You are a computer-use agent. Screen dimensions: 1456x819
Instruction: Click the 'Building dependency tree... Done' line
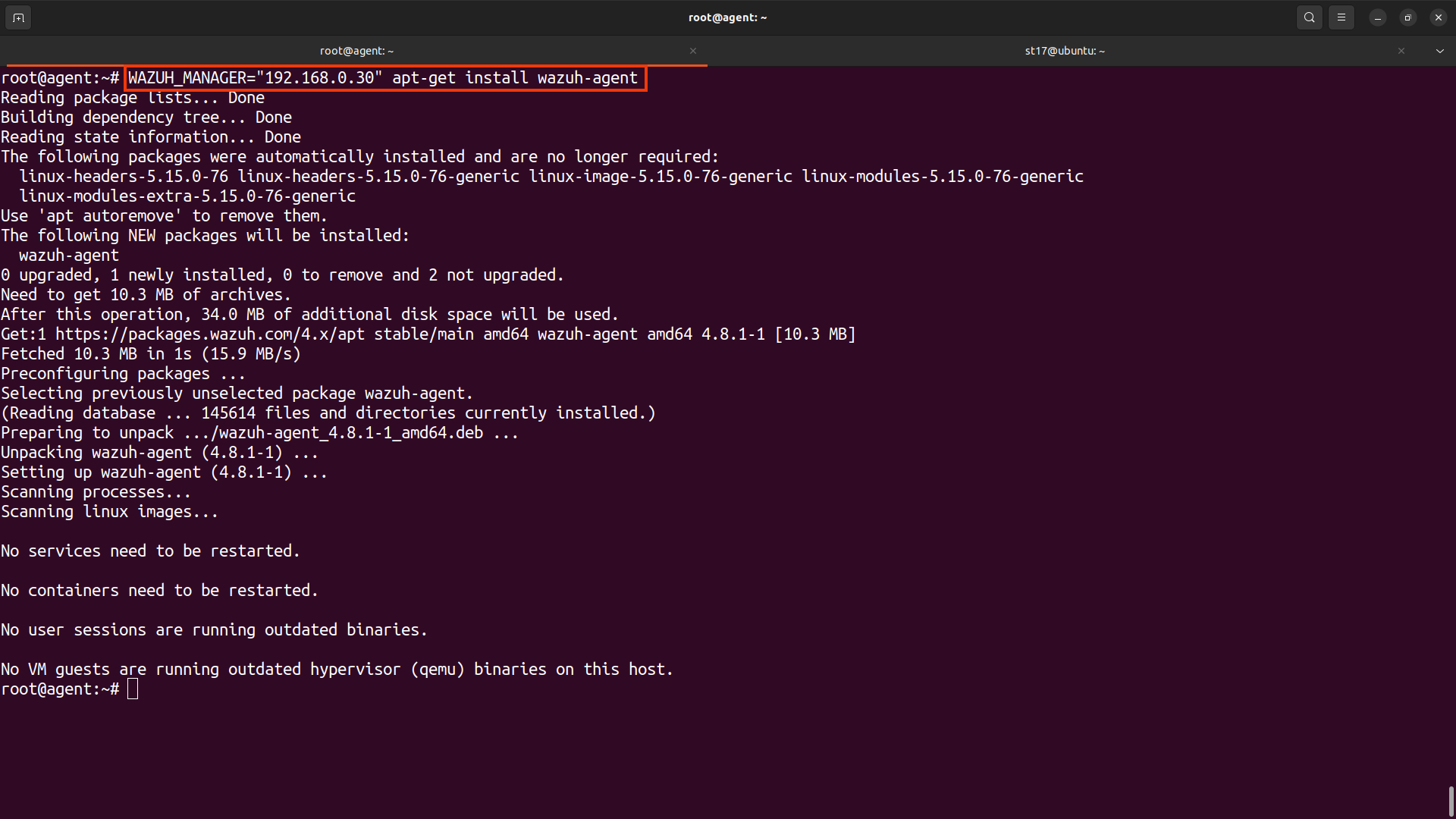146,118
